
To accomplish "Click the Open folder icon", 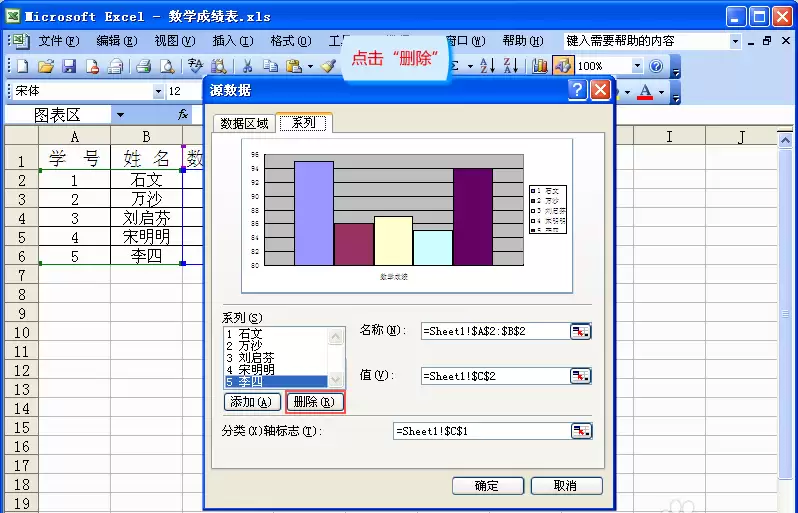I will tap(46, 66).
